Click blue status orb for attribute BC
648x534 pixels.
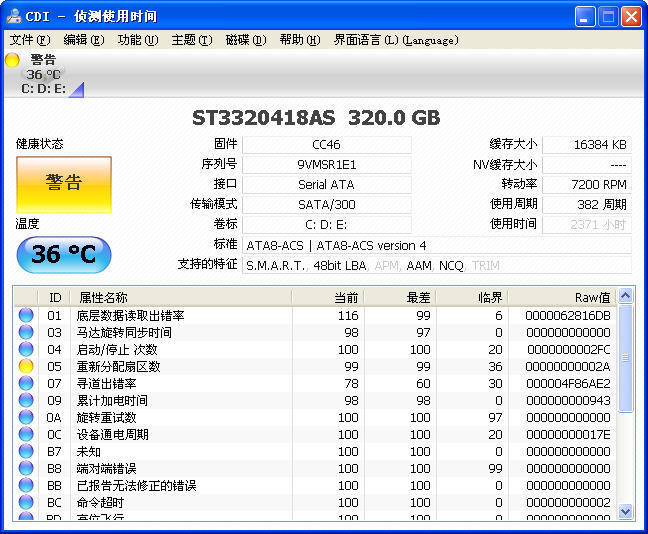tap(26, 503)
